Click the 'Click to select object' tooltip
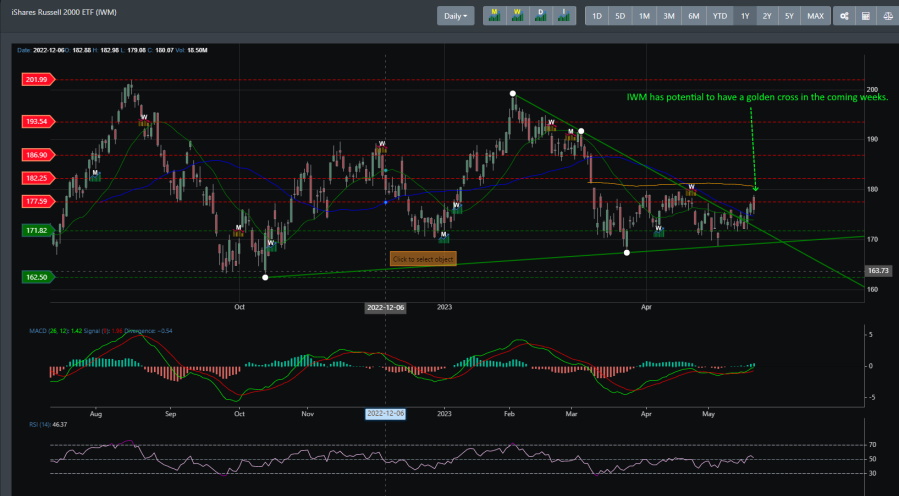 coord(423,259)
